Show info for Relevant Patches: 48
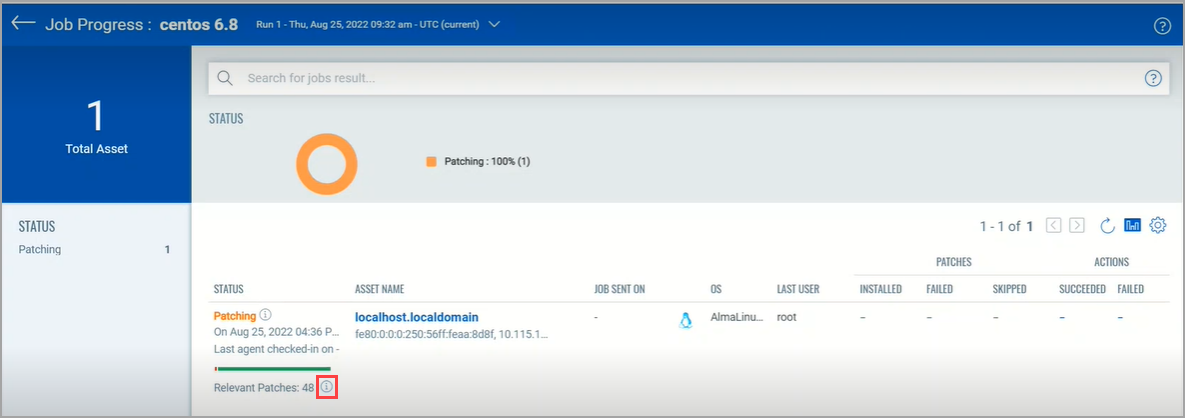1185x418 pixels. (x=326, y=387)
